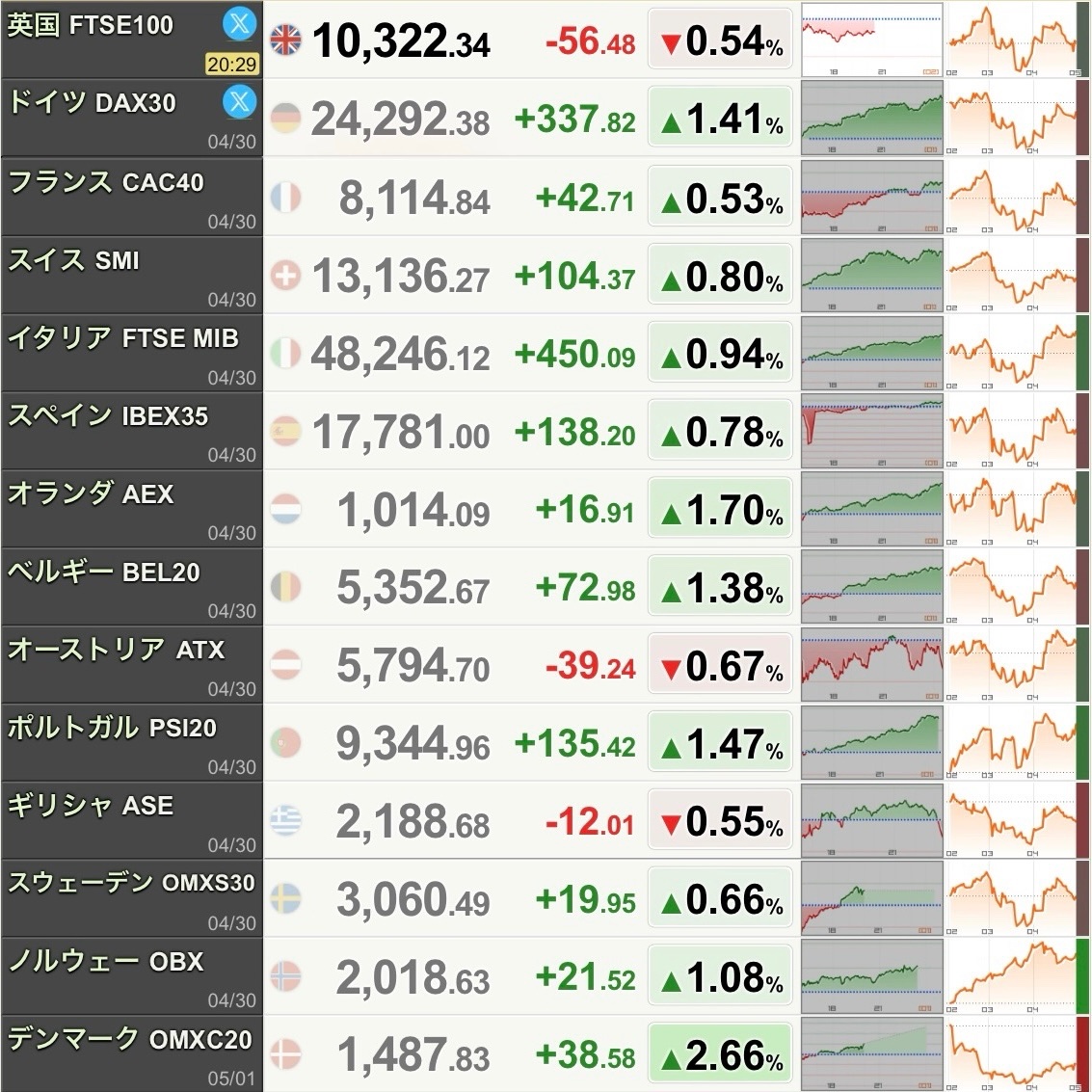Screen dimensions: 1092x1092
Task: Open the ギリシャ ASE index label
Action: click(x=91, y=806)
